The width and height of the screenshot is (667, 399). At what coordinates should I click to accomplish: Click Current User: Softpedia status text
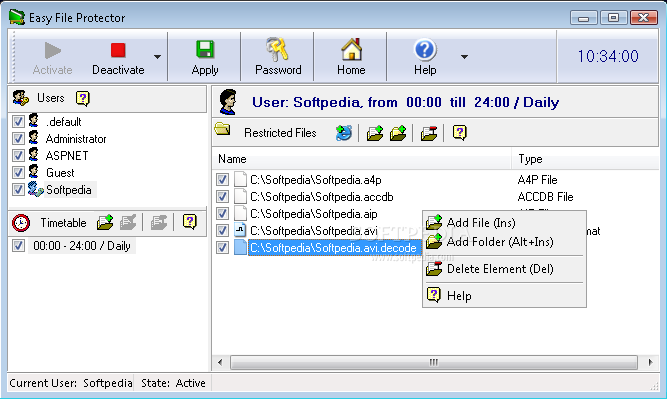coord(71,383)
